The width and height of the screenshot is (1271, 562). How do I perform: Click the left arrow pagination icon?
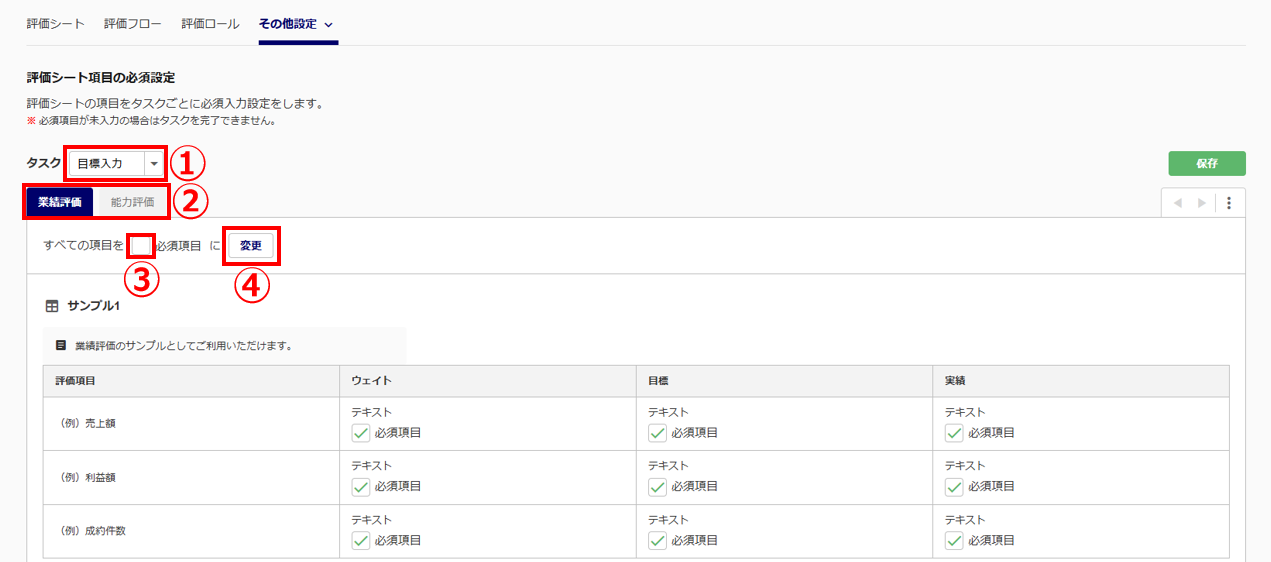point(1177,202)
